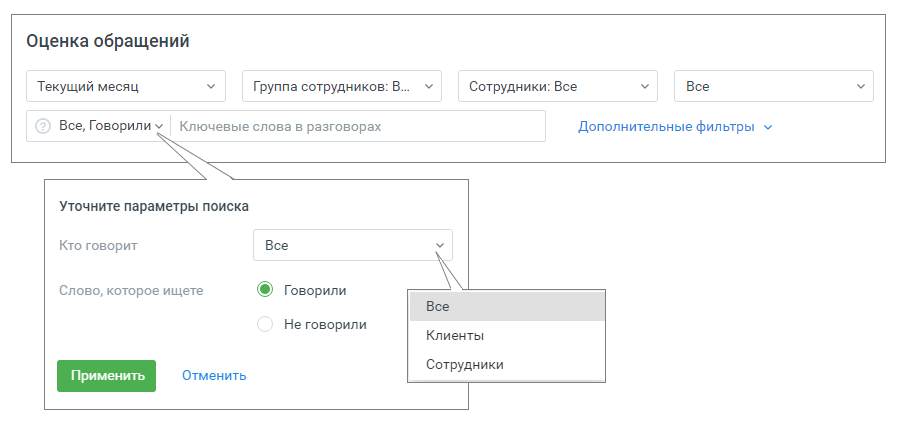Viewport: 899px width, 424px height.
Task: Open the rightmost "Все" dropdown in top row
Action: coord(773,87)
